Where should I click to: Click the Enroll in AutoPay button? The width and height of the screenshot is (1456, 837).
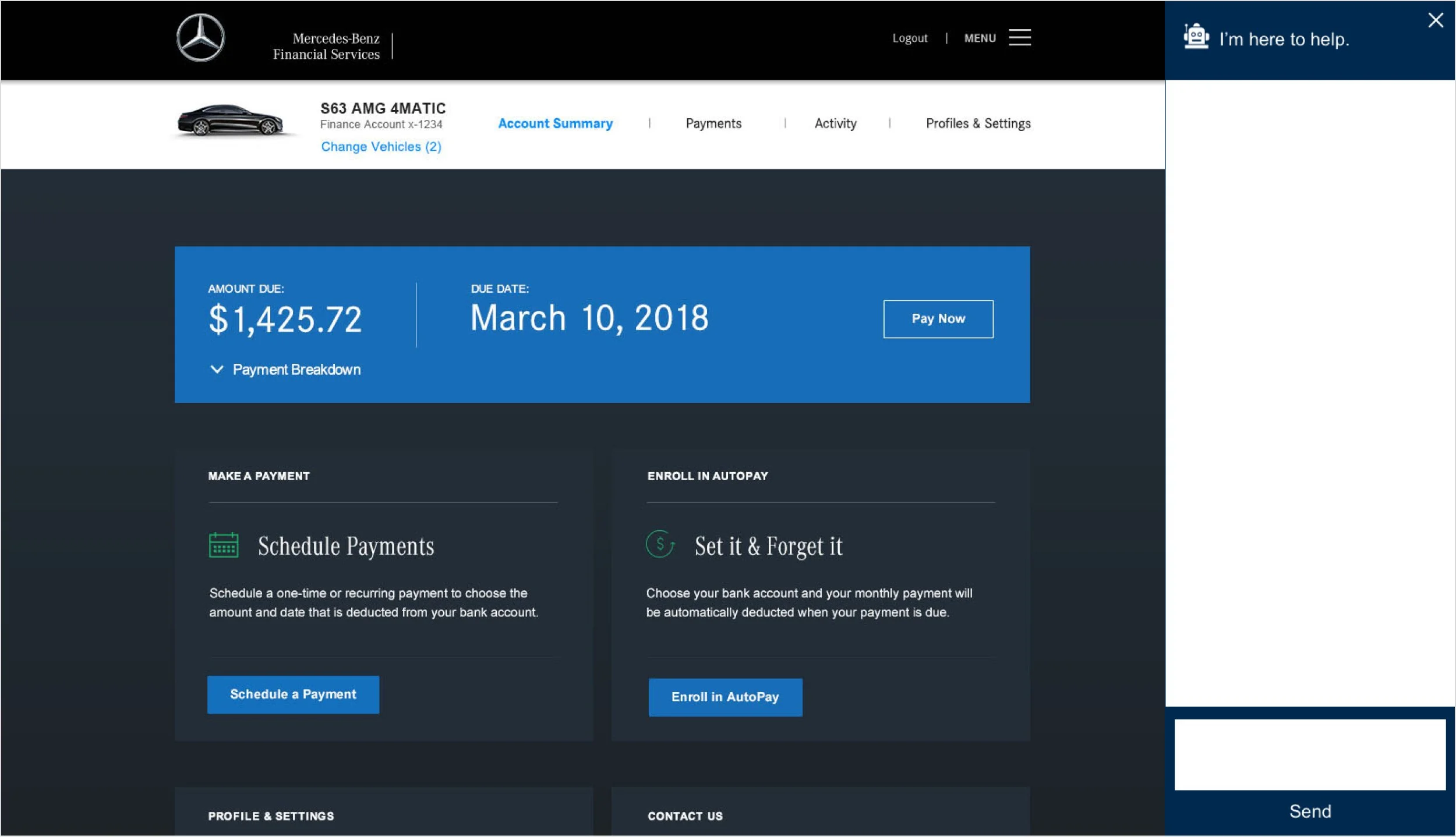tap(725, 697)
